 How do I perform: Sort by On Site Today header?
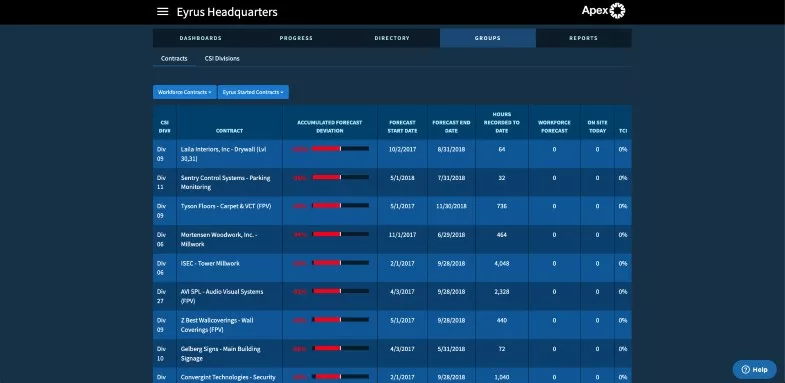[597, 127]
